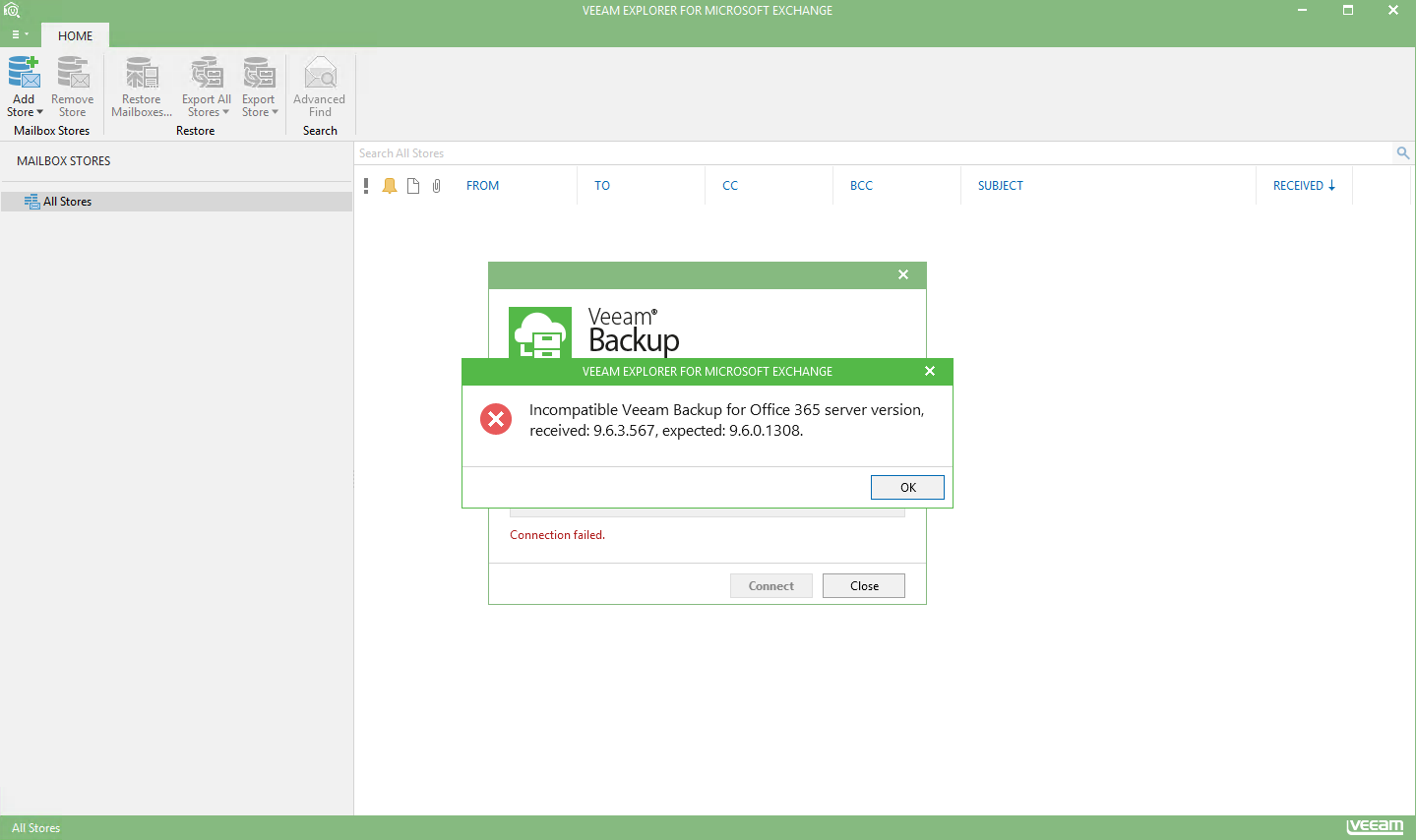Click the Export Store icon
The height and width of the screenshot is (840, 1416).
(259, 73)
